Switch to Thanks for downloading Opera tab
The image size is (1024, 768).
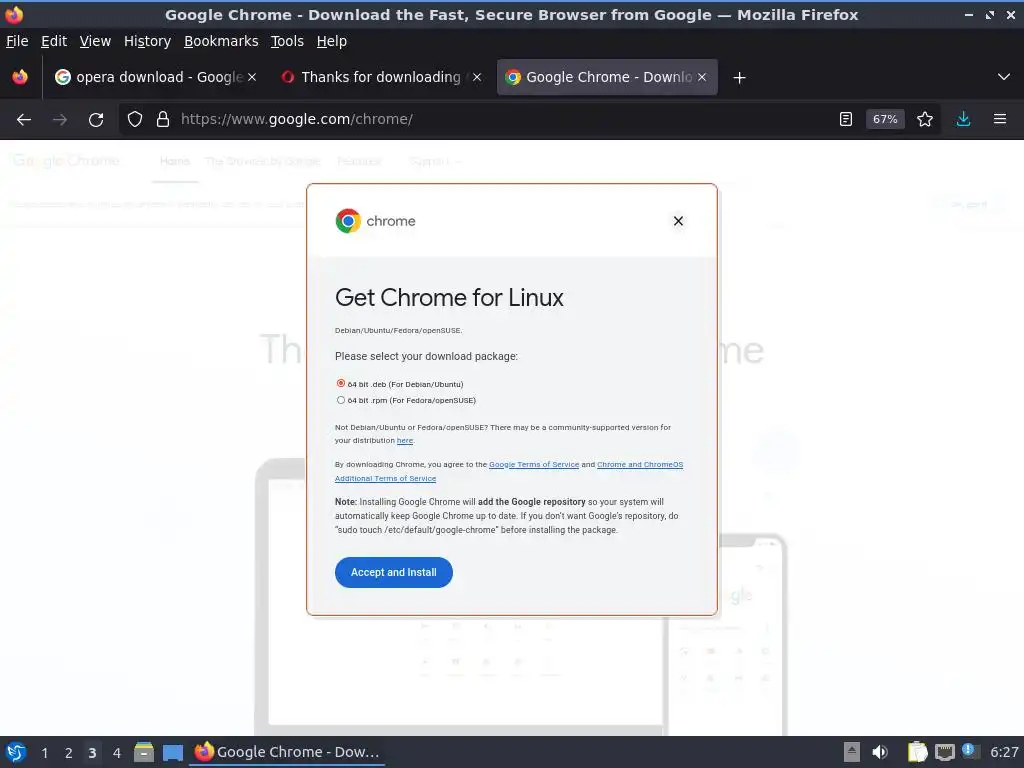[381, 77]
